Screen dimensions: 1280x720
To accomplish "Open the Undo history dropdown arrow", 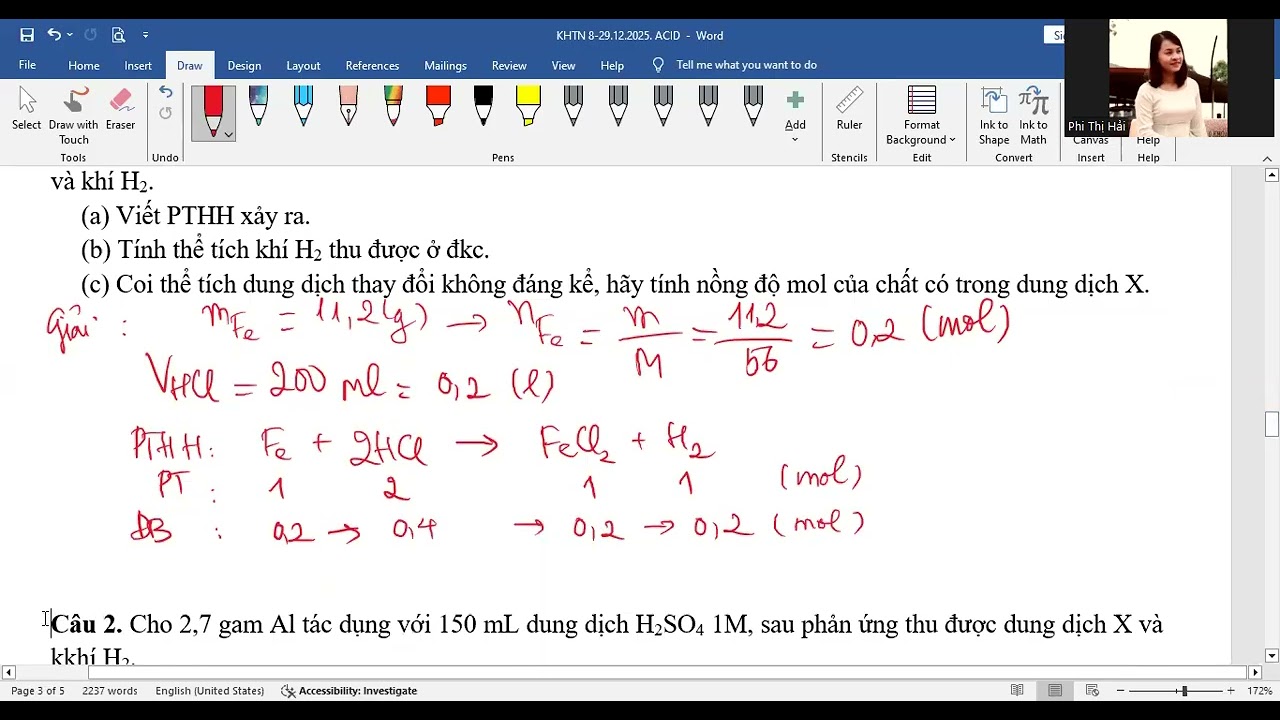I will tap(69, 35).
